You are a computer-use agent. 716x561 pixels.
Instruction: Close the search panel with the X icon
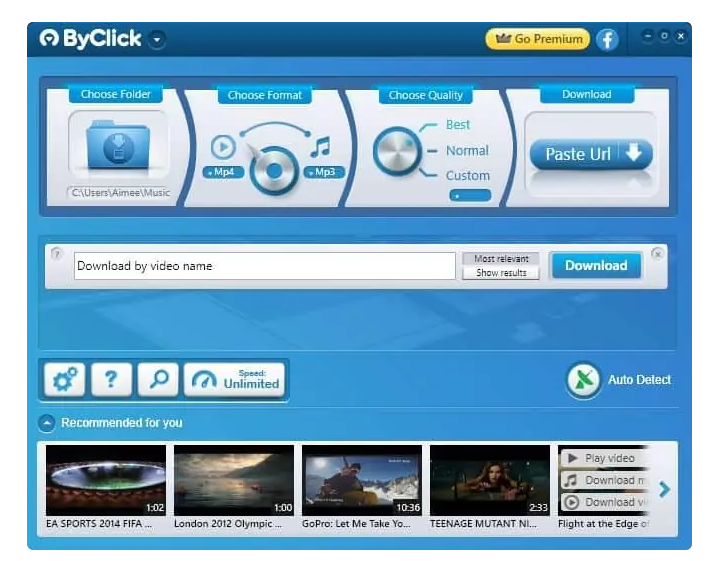pos(657,254)
